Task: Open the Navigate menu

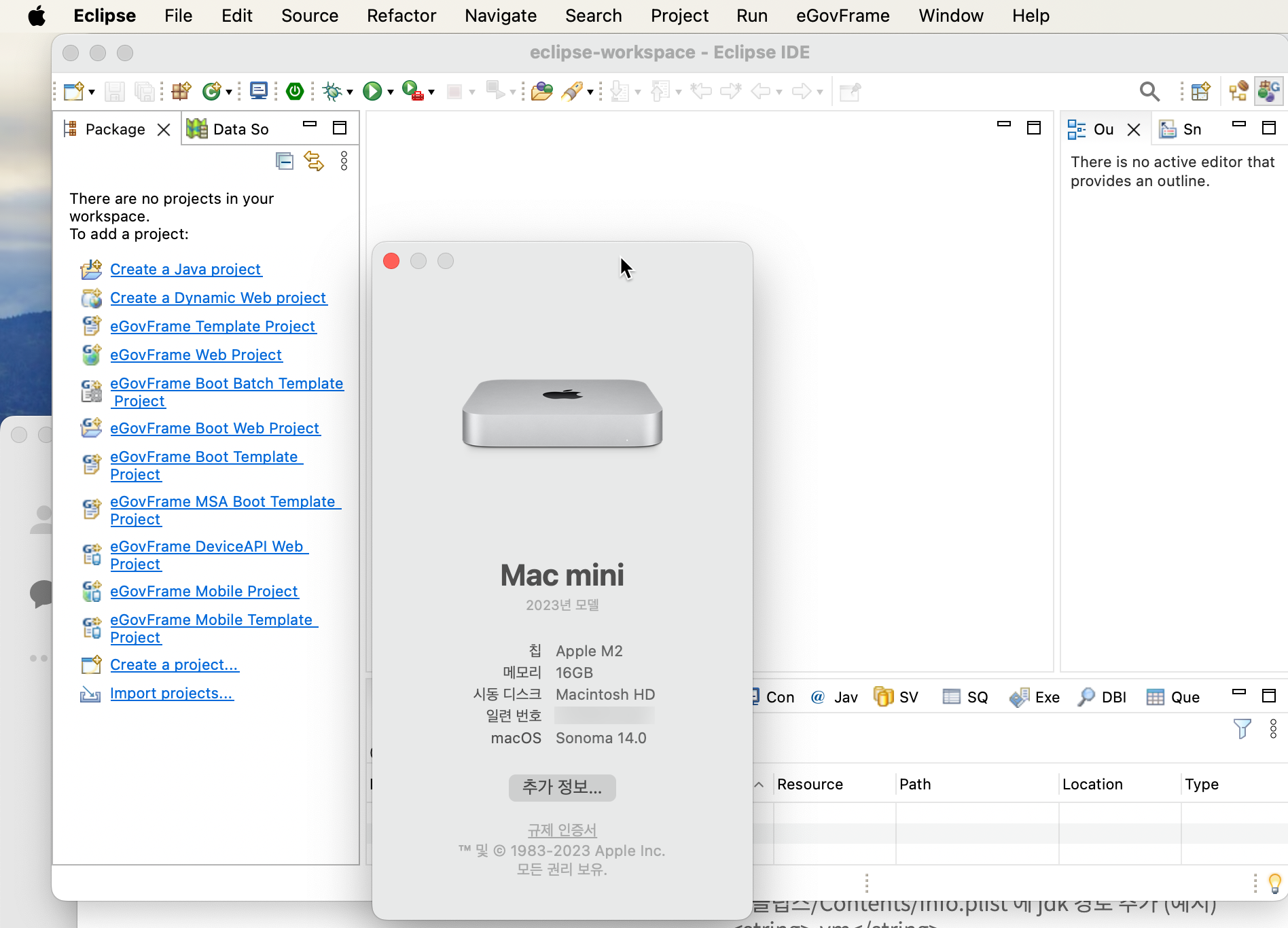Action: (x=501, y=16)
